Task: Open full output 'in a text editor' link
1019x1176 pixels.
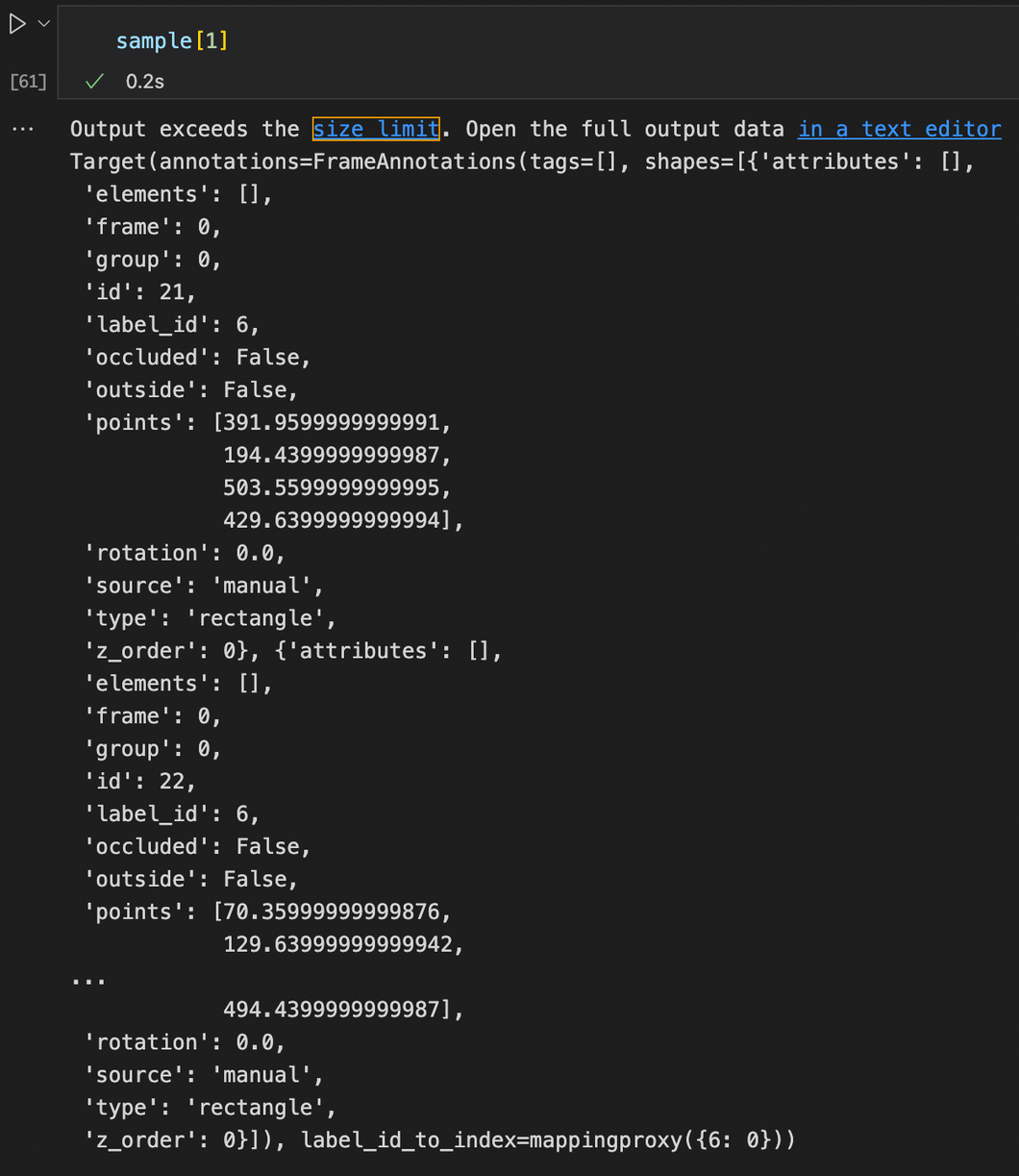Action: [900, 129]
